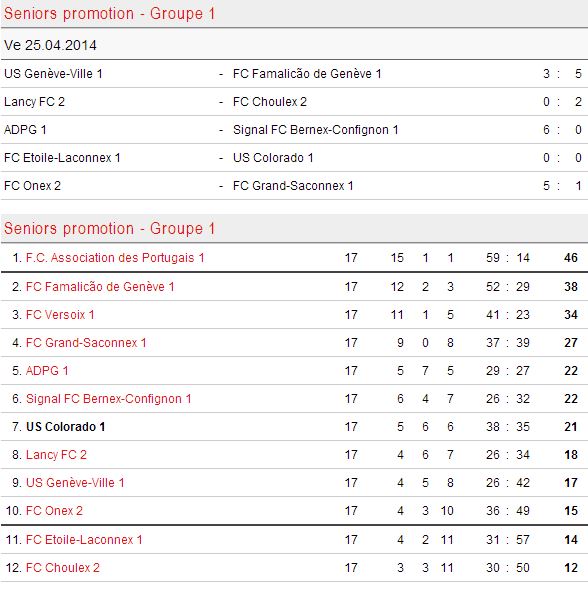Open FC Famalicão de Genève 1 standings link
The width and height of the screenshot is (588, 596).
100,287
